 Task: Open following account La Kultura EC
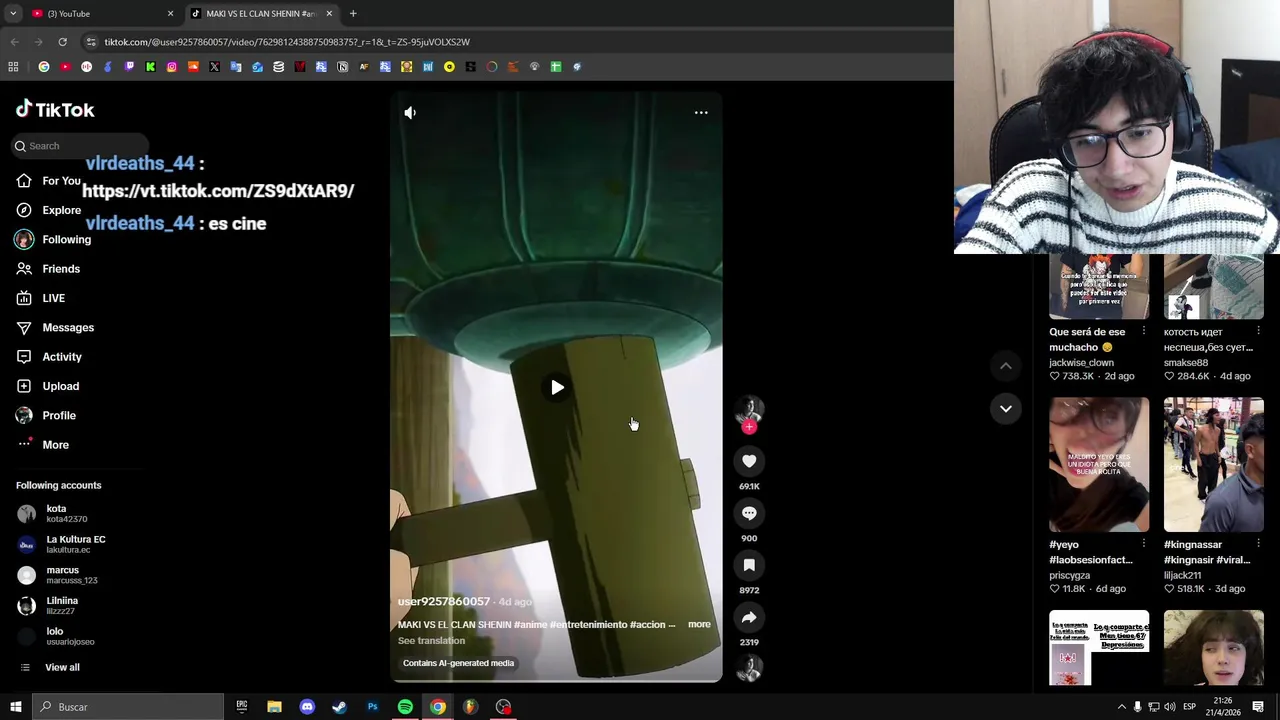tap(61, 544)
